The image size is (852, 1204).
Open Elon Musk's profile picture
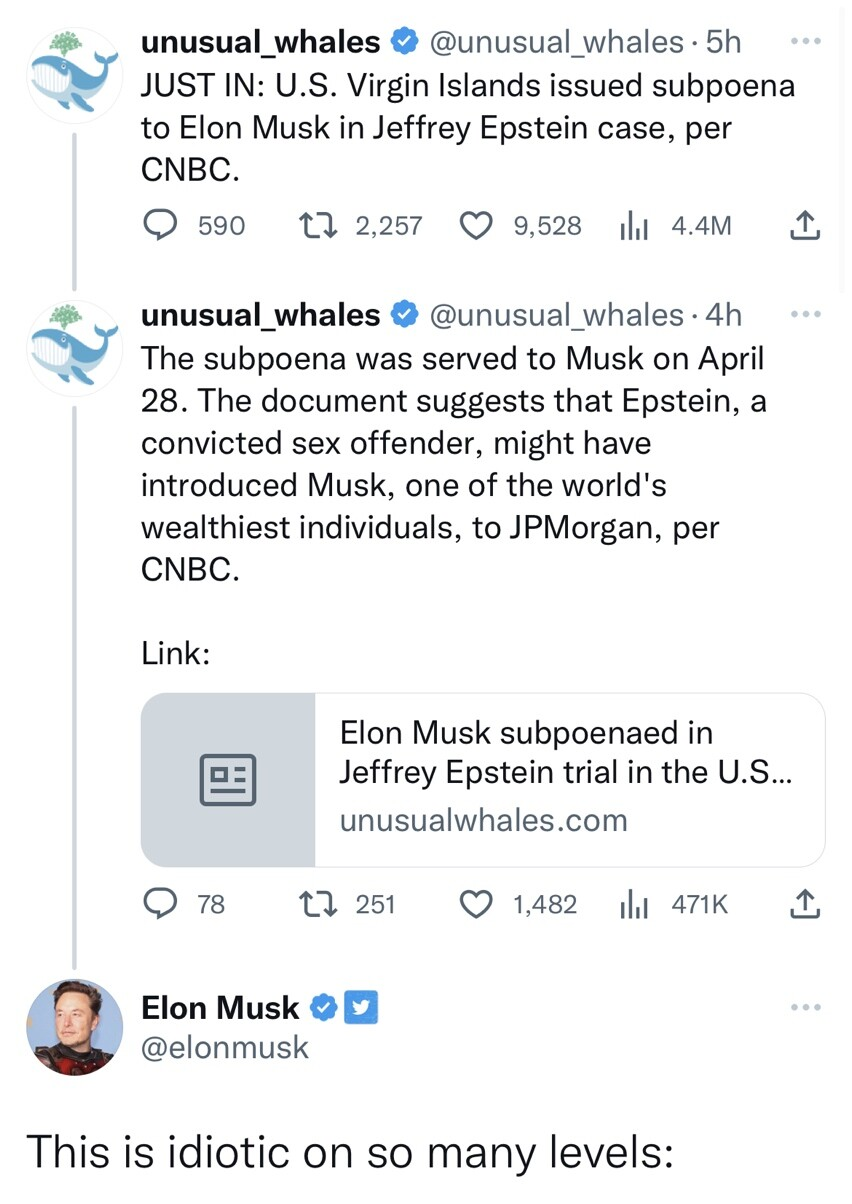click(x=75, y=1027)
